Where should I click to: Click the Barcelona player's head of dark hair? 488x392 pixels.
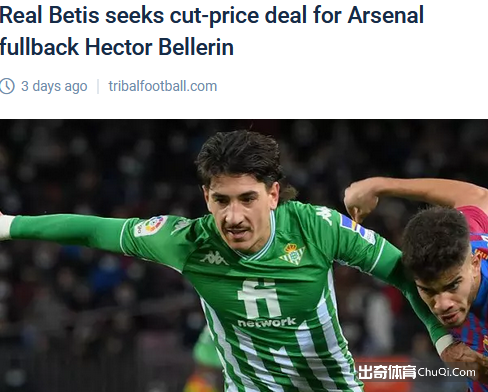[435, 242]
